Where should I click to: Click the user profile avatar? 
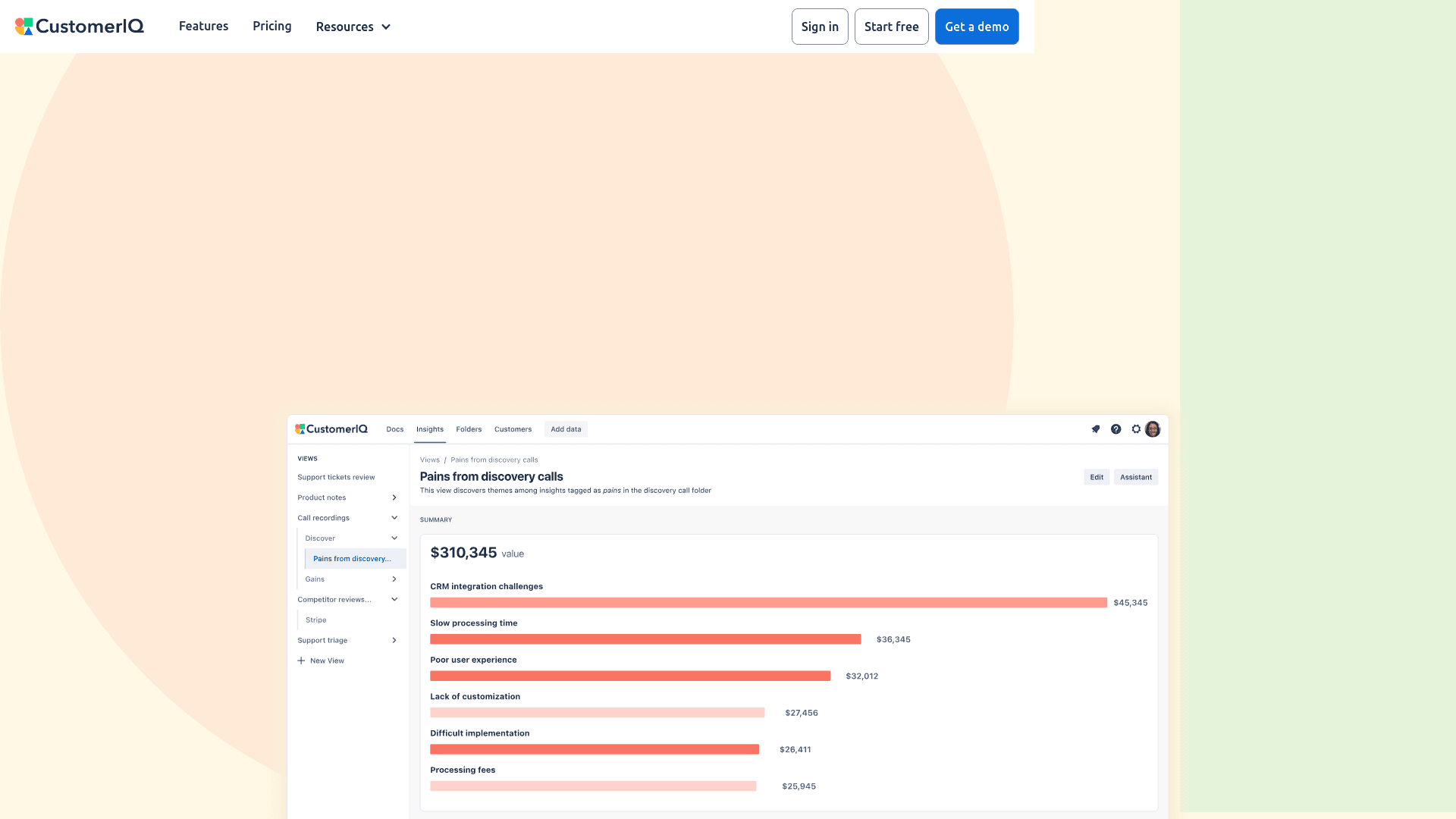(1153, 429)
